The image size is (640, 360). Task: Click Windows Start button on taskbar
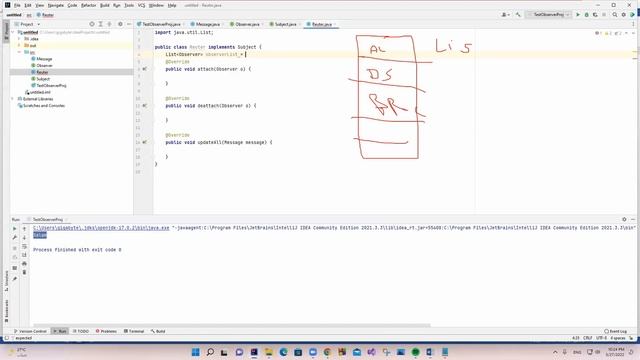tap(196, 352)
